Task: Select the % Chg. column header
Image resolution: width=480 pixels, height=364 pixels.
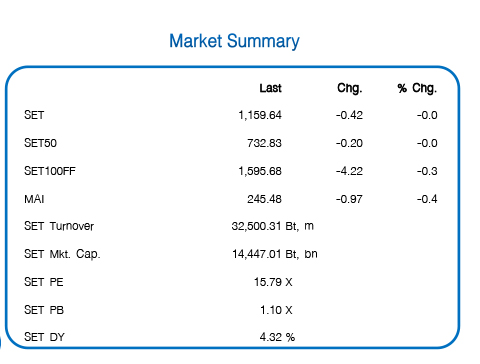Action: point(417,88)
